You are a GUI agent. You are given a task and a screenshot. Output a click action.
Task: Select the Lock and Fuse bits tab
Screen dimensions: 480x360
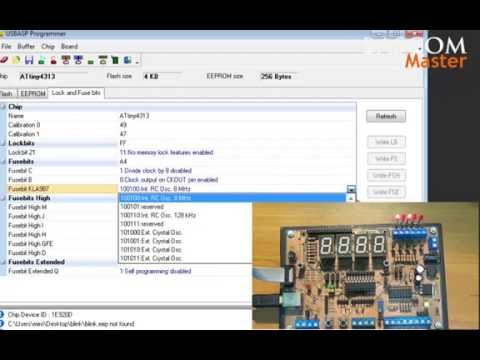(x=76, y=93)
